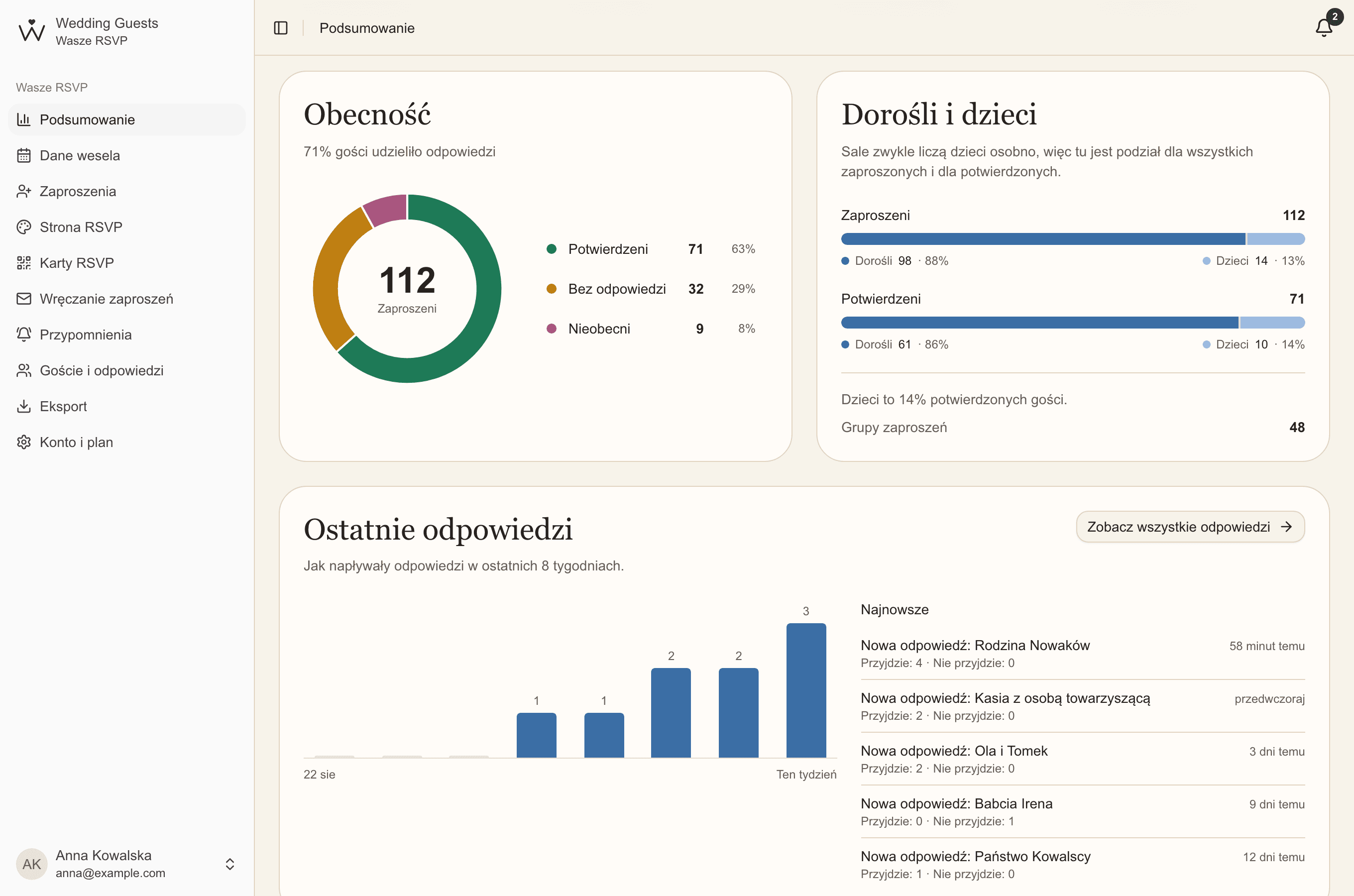Click the Wręczanie zaproszeń envelope icon
Image resolution: width=1354 pixels, height=896 pixels.
[24, 299]
